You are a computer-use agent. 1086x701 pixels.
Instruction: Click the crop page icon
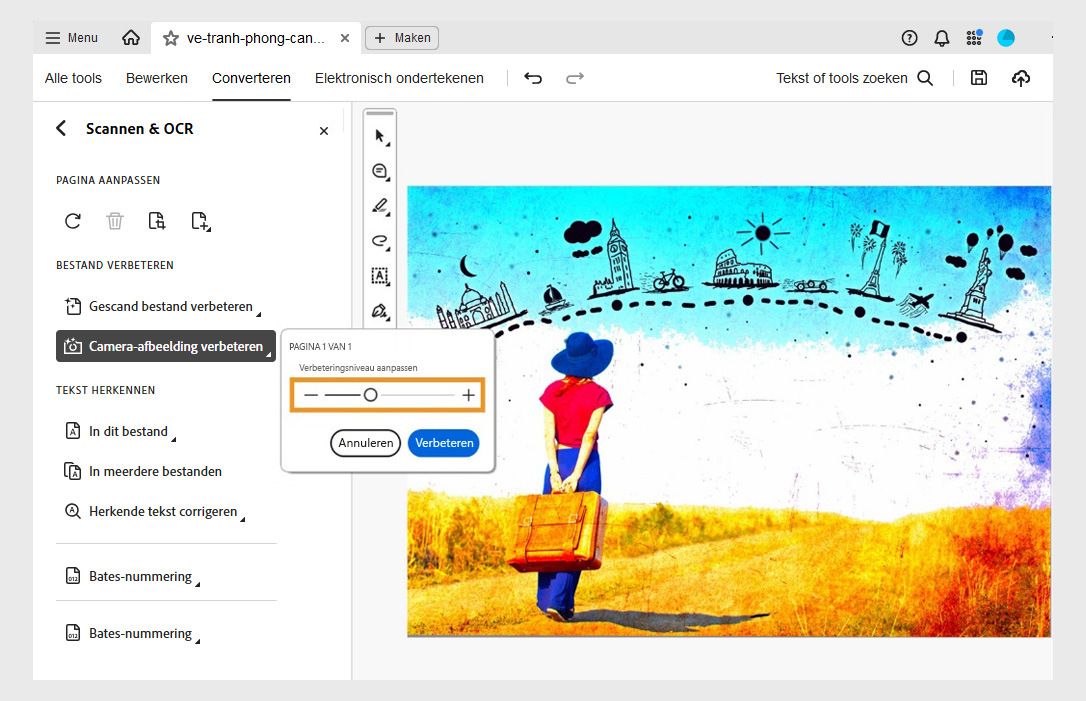pos(157,221)
